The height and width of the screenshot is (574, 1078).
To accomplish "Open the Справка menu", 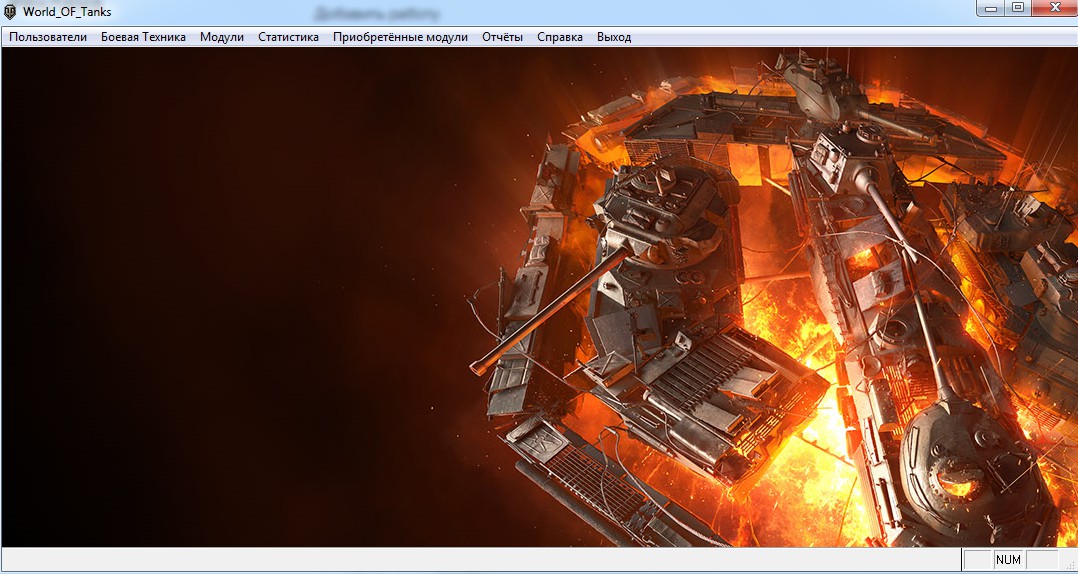I will point(560,37).
